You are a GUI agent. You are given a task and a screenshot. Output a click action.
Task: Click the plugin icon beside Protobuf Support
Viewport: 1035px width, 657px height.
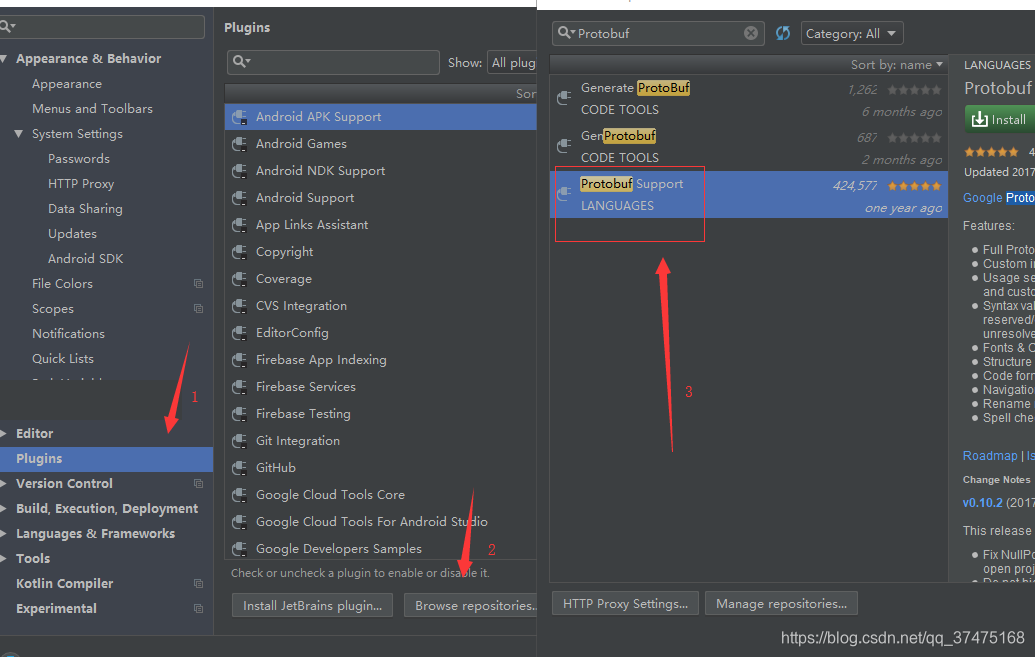click(x=564, y=193)
